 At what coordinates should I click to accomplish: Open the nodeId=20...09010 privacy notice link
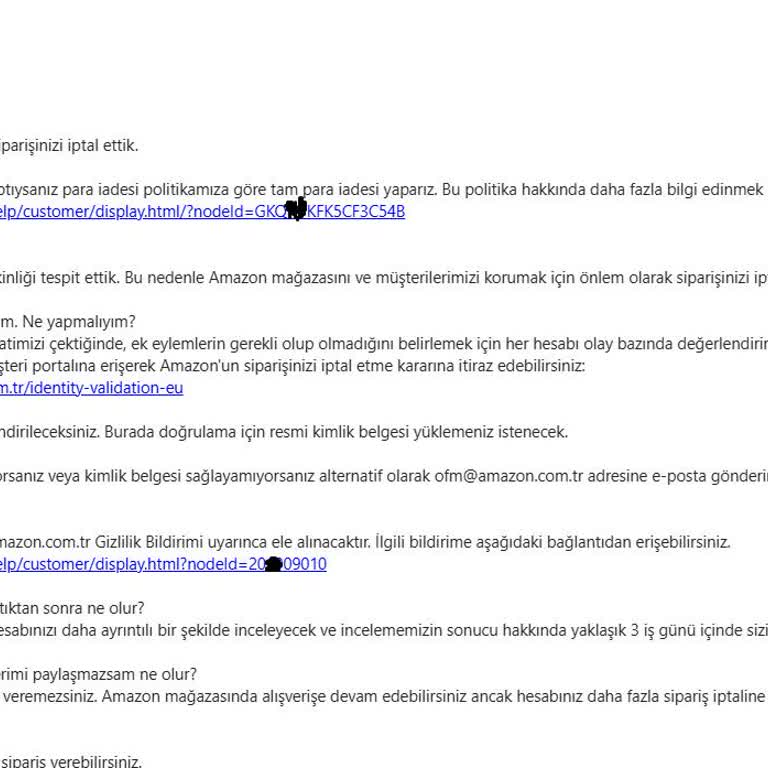(x=163, y=564)
